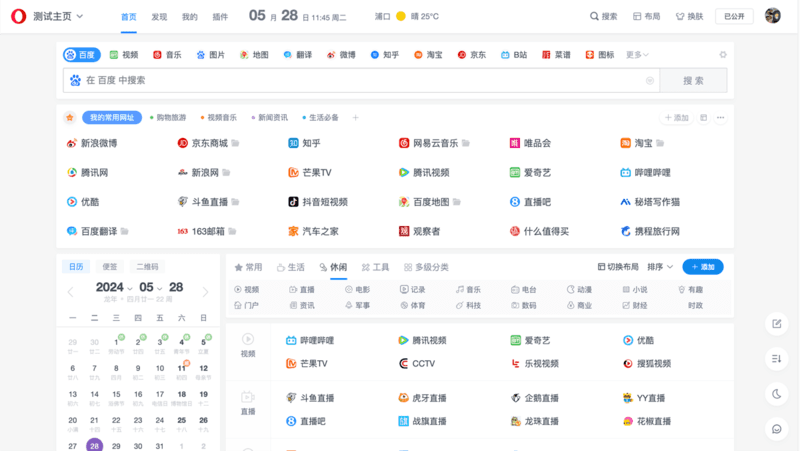Open CCTV icon in 视频 section
The width and height of the screenshot is (800, 451).
(404, 364)
